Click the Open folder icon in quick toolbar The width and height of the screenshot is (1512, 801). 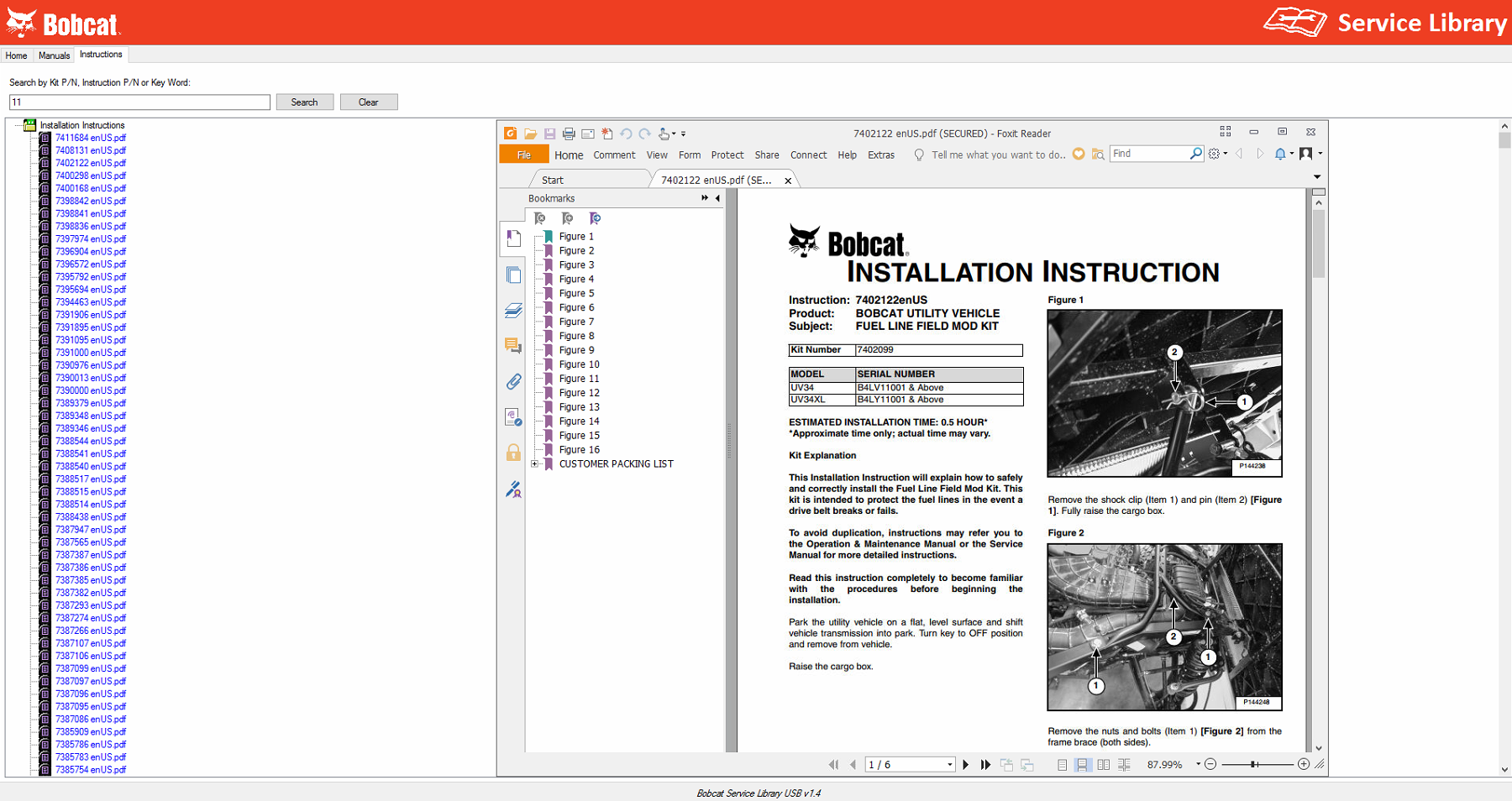pyautogui.click(x=530, y=133)
